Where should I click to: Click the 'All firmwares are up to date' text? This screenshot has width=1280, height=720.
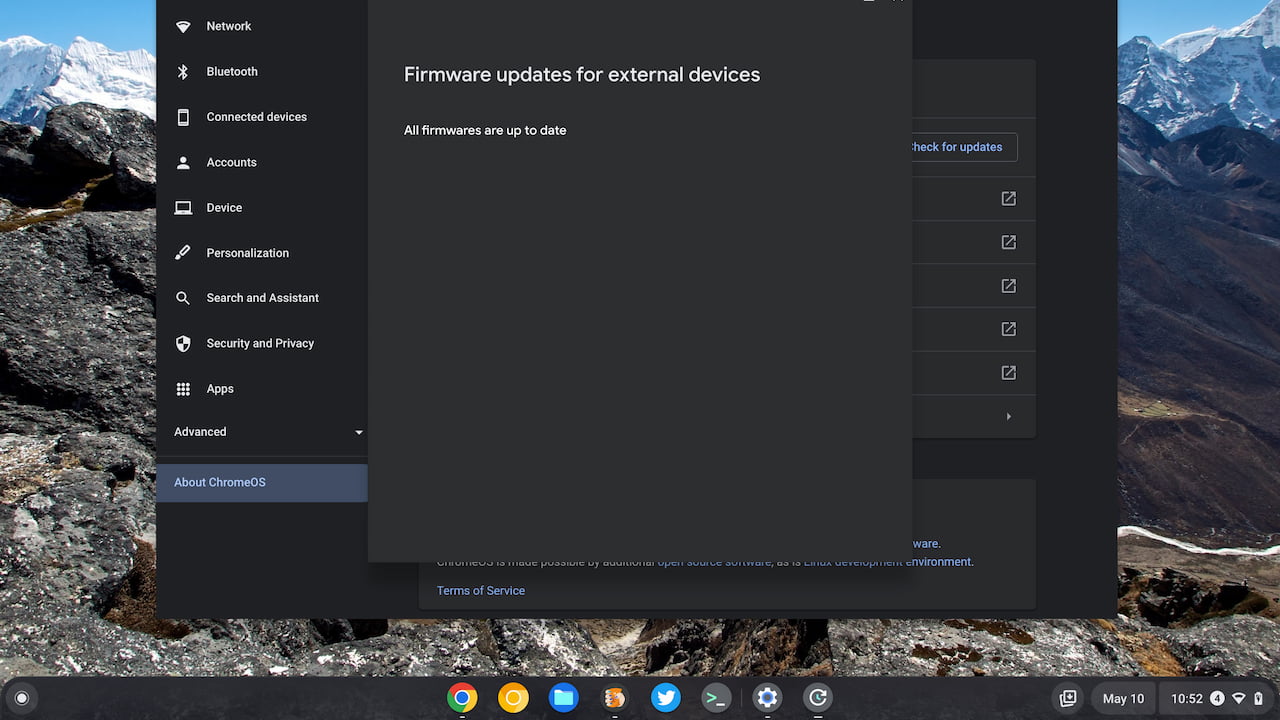[x=485, y=130]
